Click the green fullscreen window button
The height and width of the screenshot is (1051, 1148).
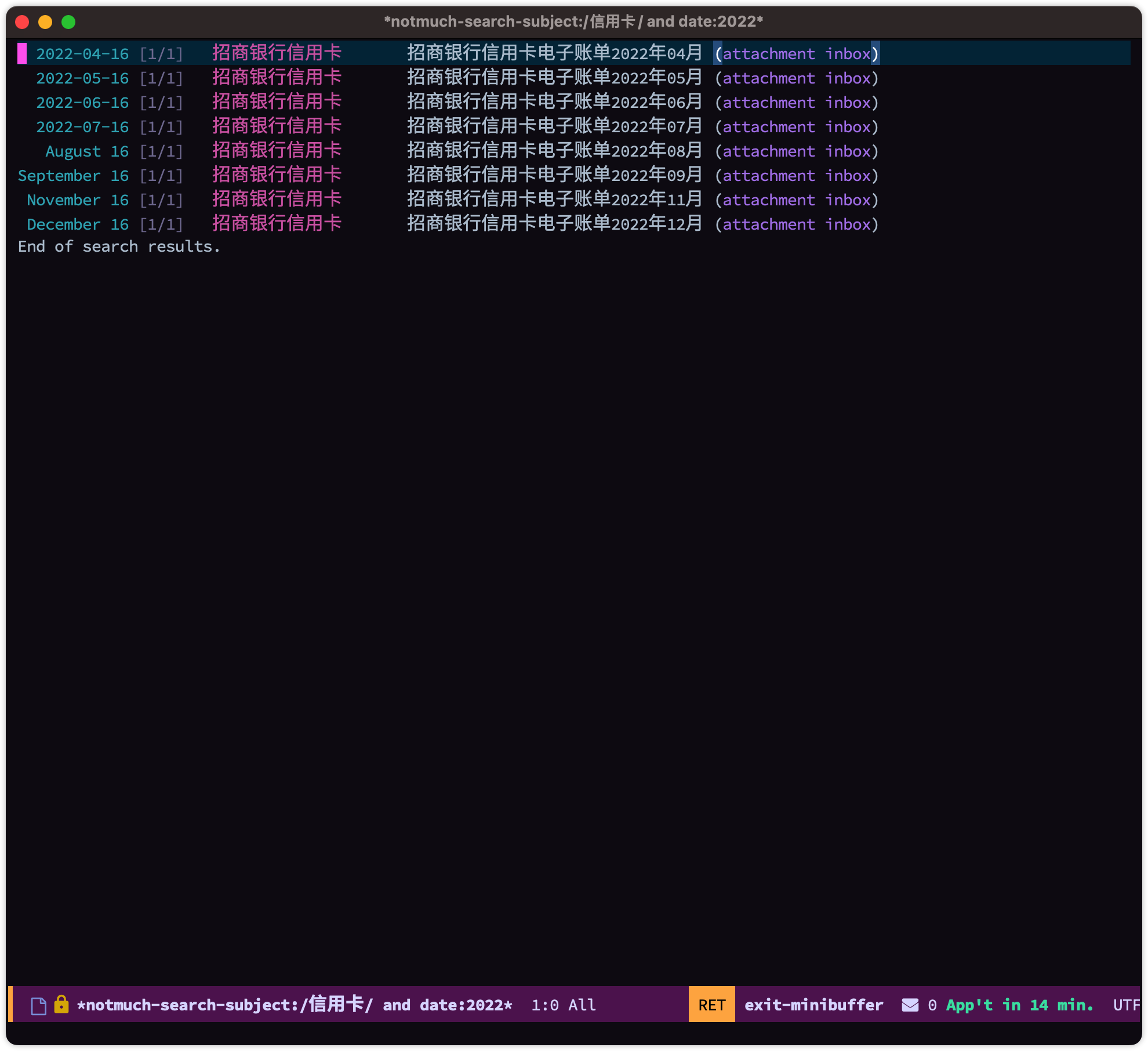point(68,22)
